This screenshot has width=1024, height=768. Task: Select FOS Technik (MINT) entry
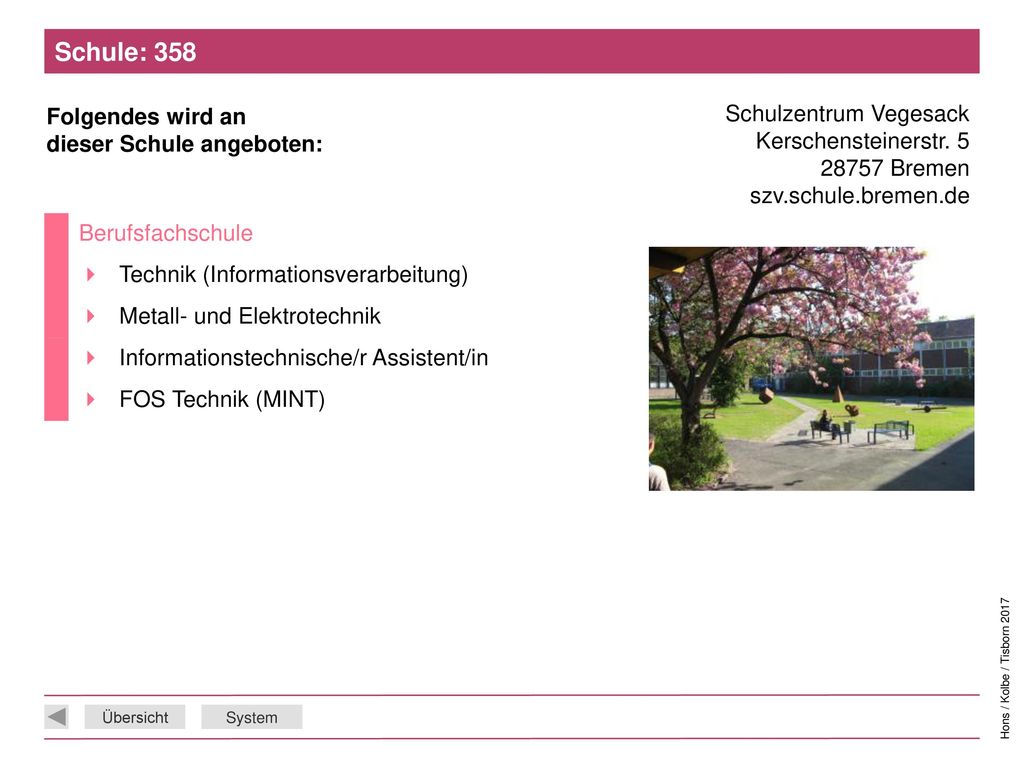[x=222, y=399]
